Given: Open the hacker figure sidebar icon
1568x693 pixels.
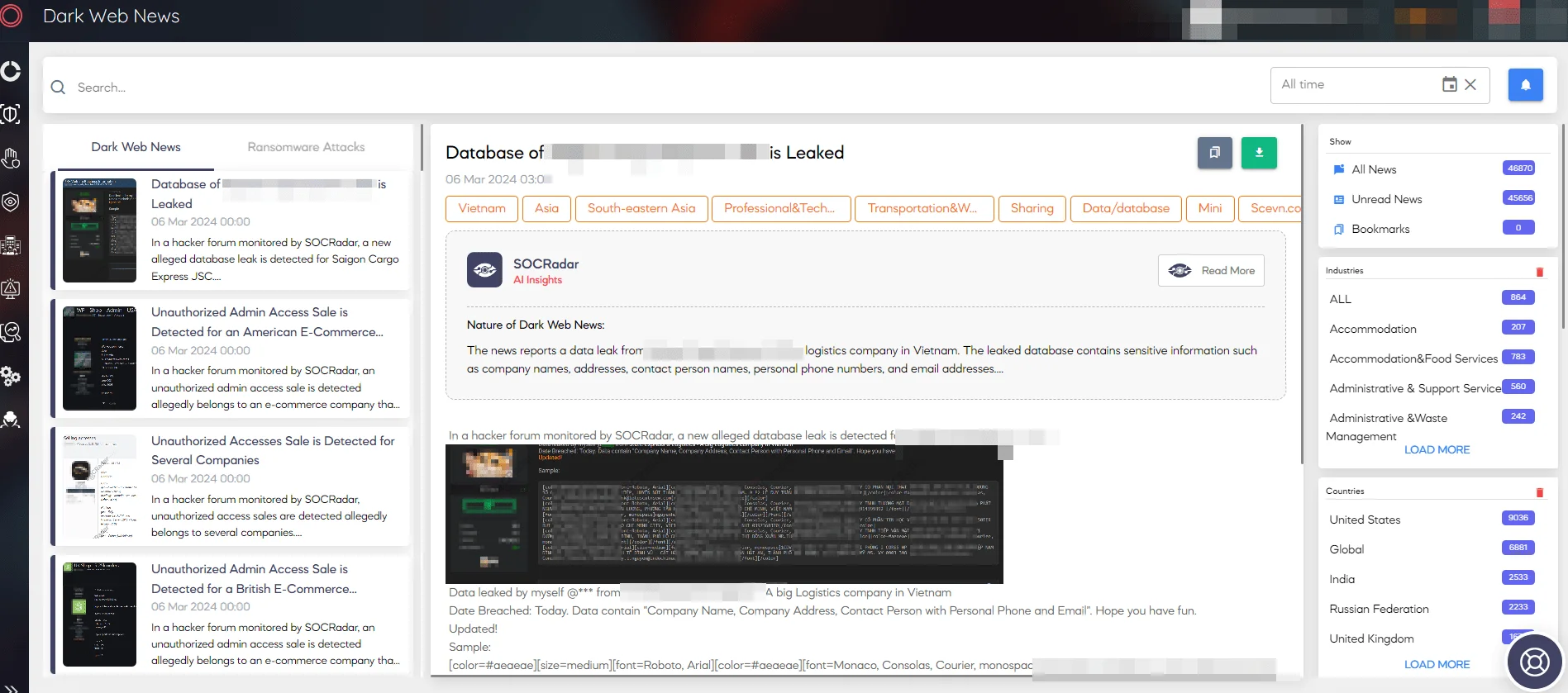Looking at the screenshot, I should coord(11,420).
